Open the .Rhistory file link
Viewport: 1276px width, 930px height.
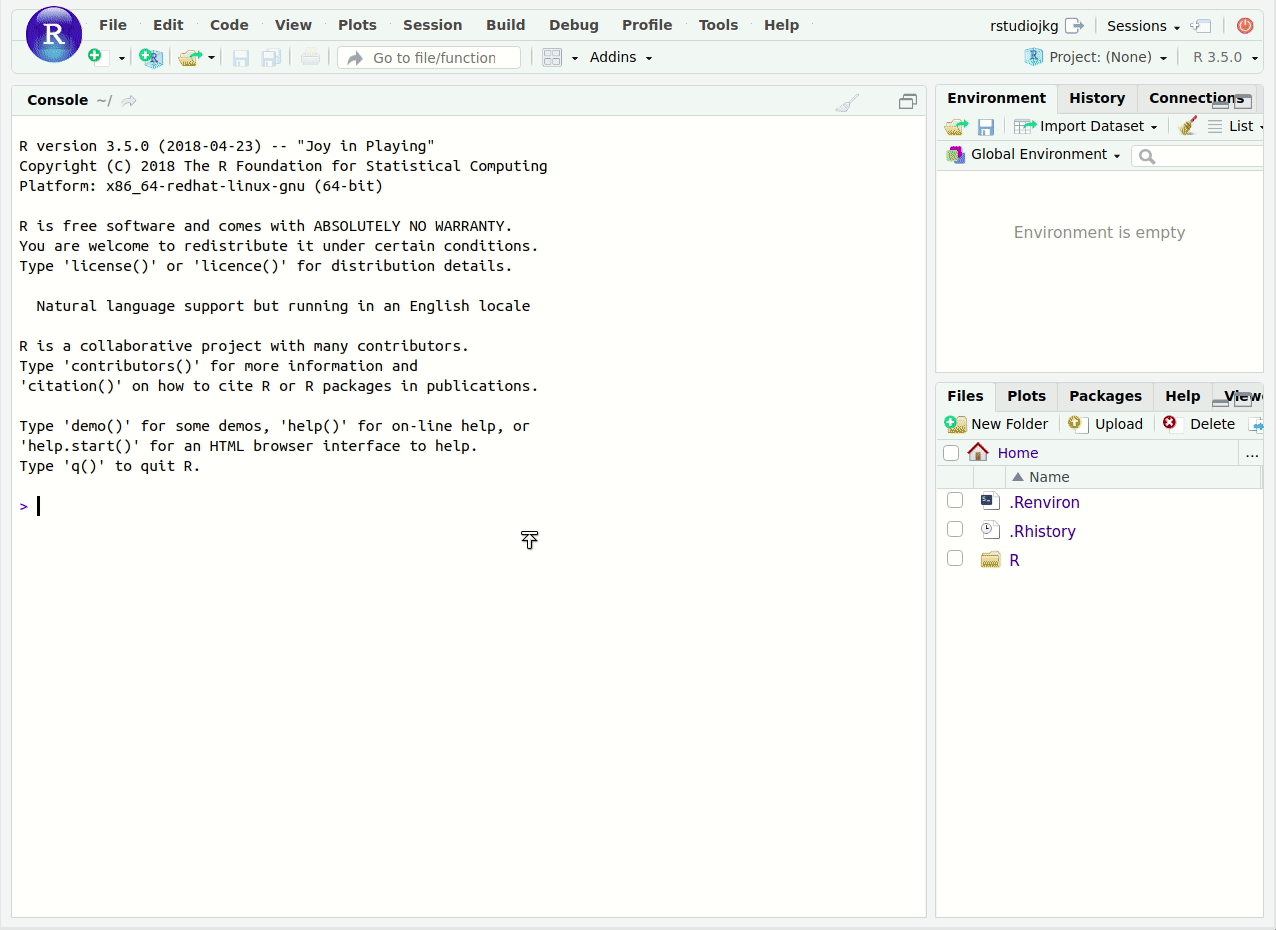1042,531
